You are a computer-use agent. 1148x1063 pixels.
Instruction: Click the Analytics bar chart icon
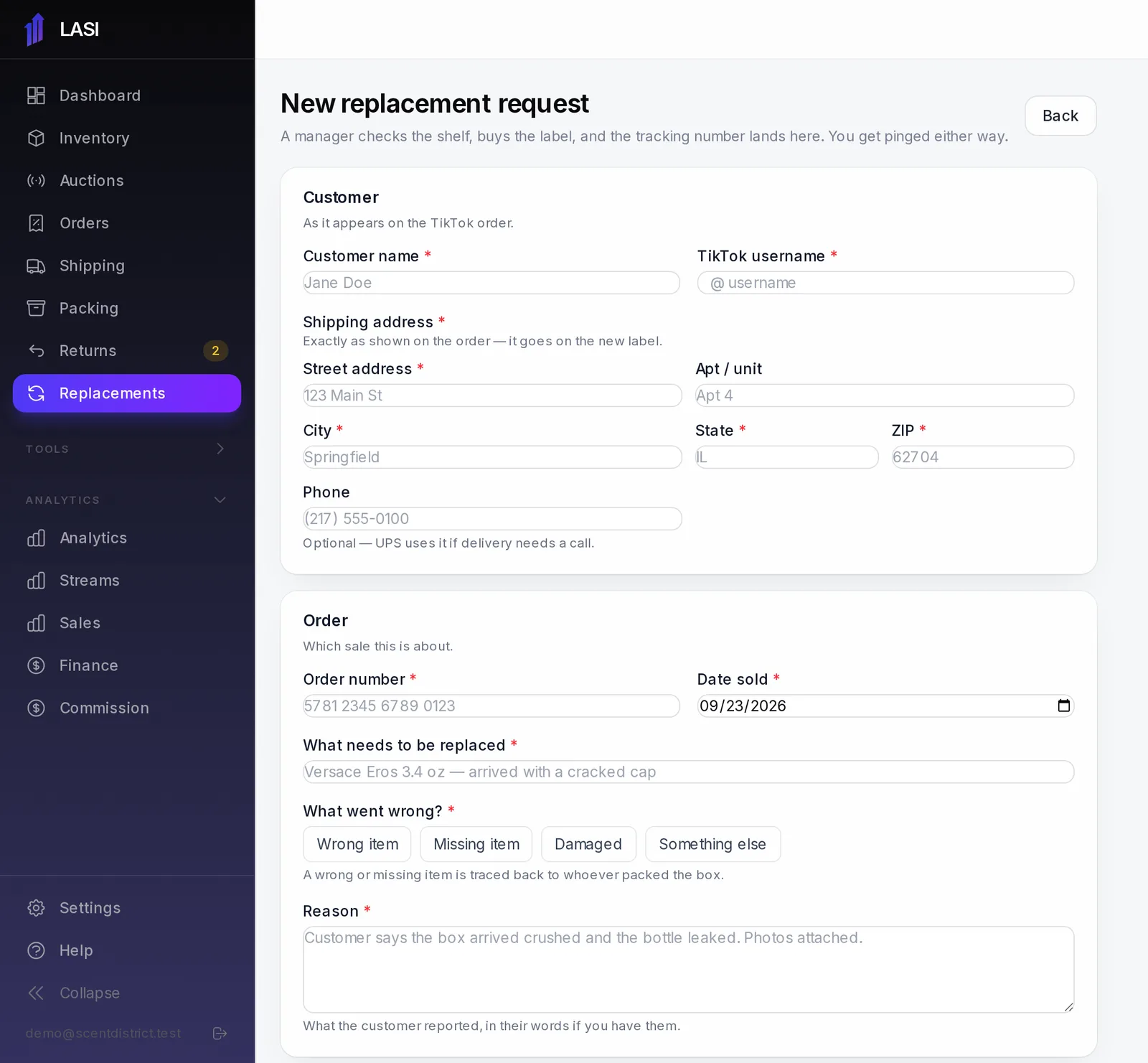coord(36,538)
